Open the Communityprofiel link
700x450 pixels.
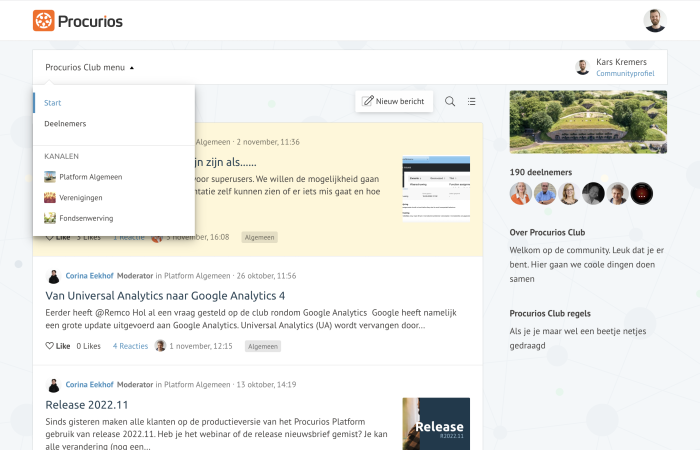625,73
